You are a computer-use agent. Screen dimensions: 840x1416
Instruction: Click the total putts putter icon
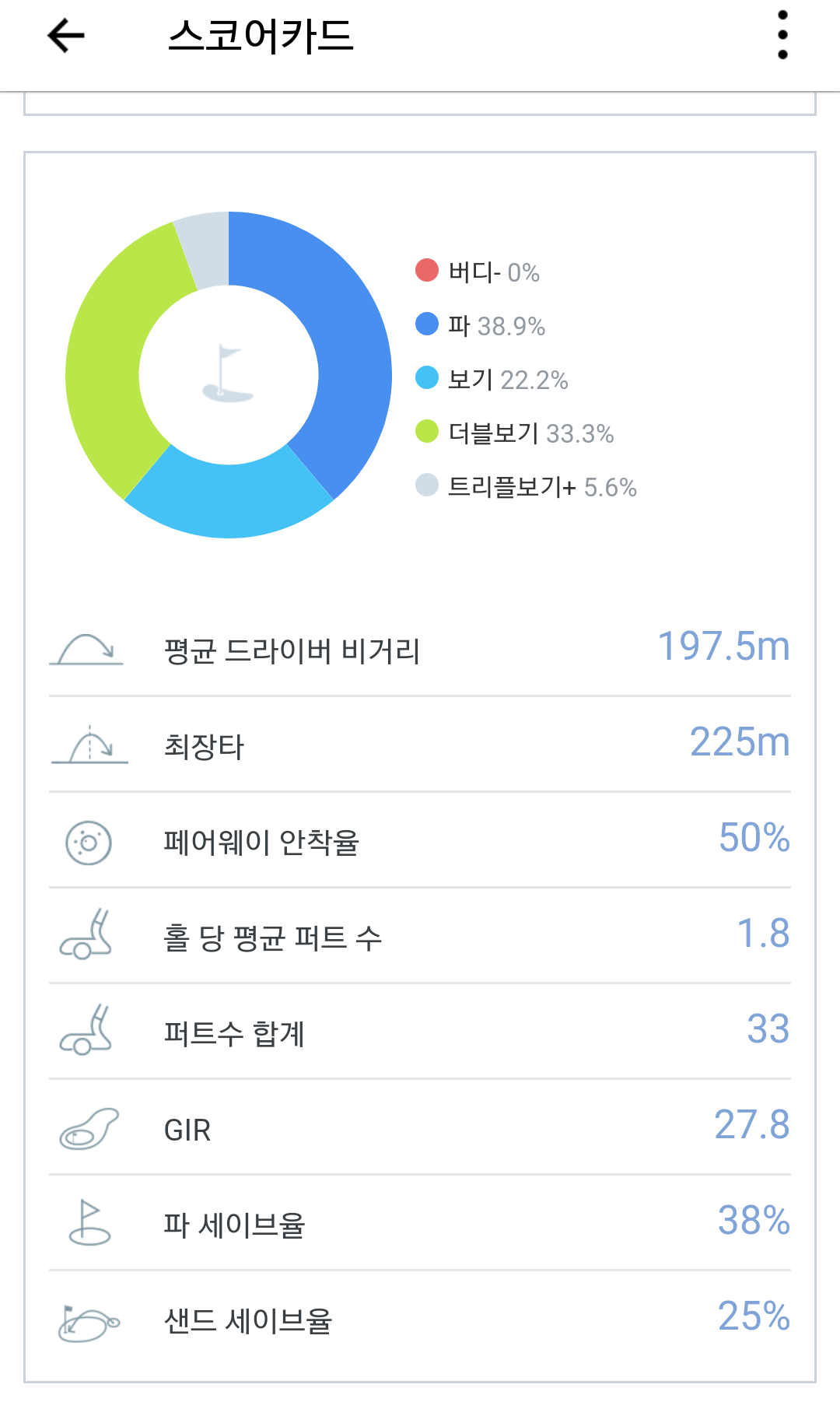(x=87, y=1032)
